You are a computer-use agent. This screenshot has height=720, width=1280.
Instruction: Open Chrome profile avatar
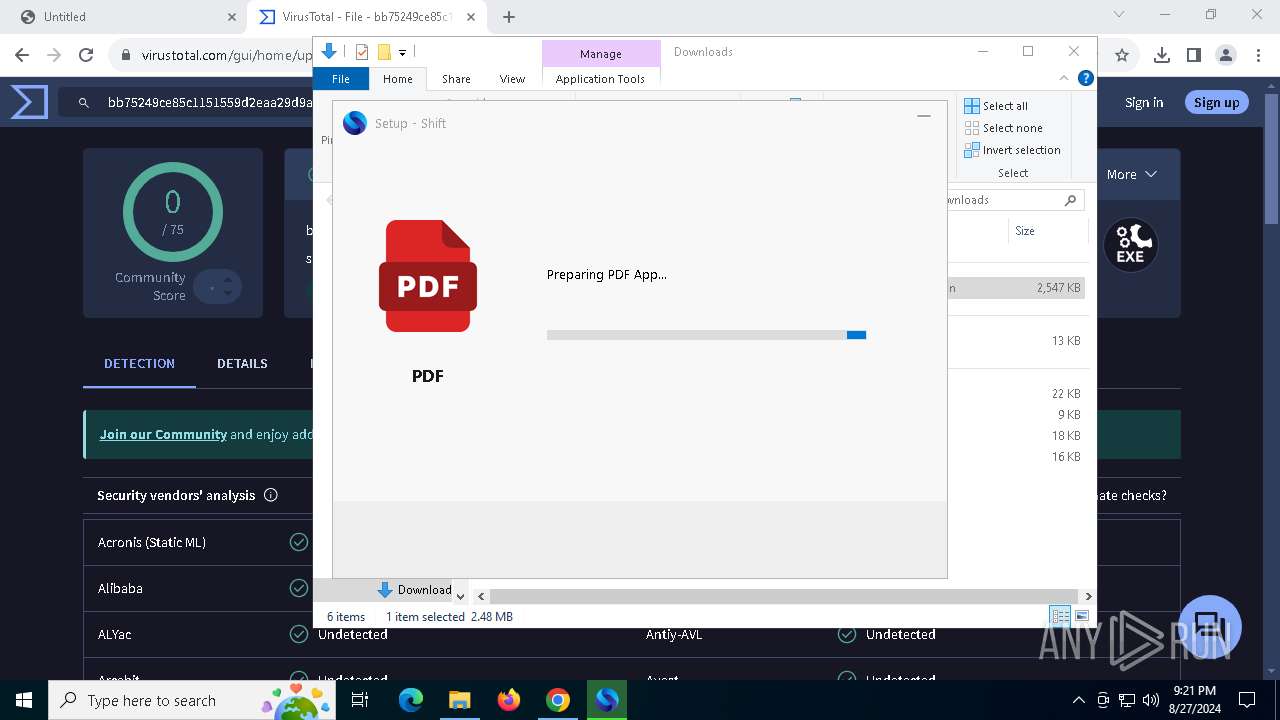[x=1226, y=55]
